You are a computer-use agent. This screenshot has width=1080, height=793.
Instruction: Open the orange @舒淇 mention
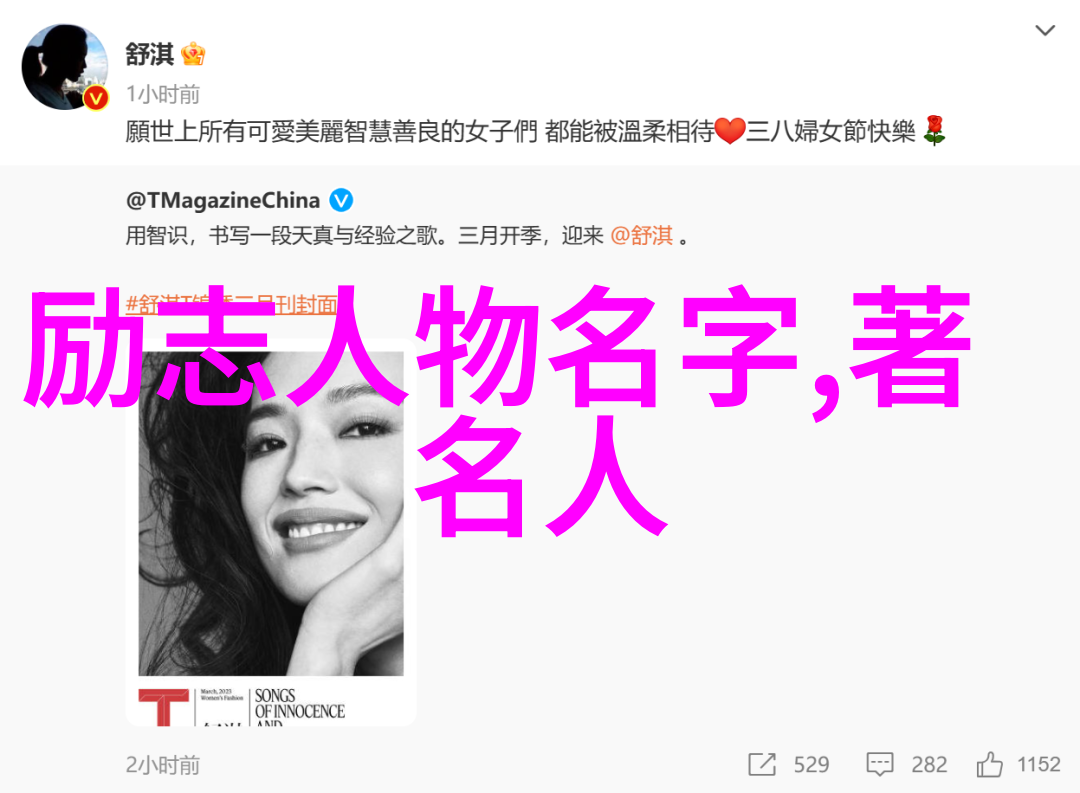click(641, 236)
